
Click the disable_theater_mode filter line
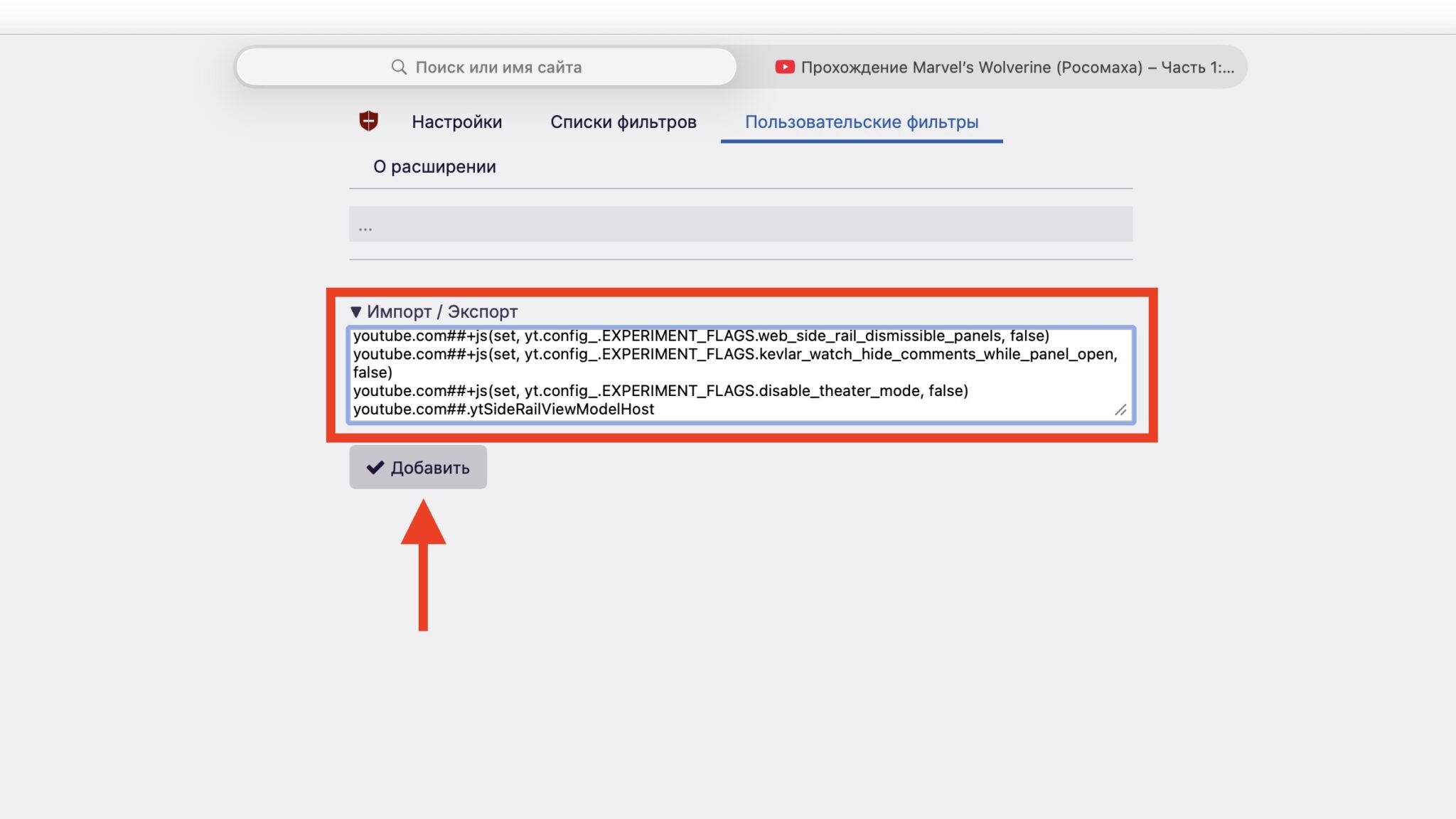(660, 390)
